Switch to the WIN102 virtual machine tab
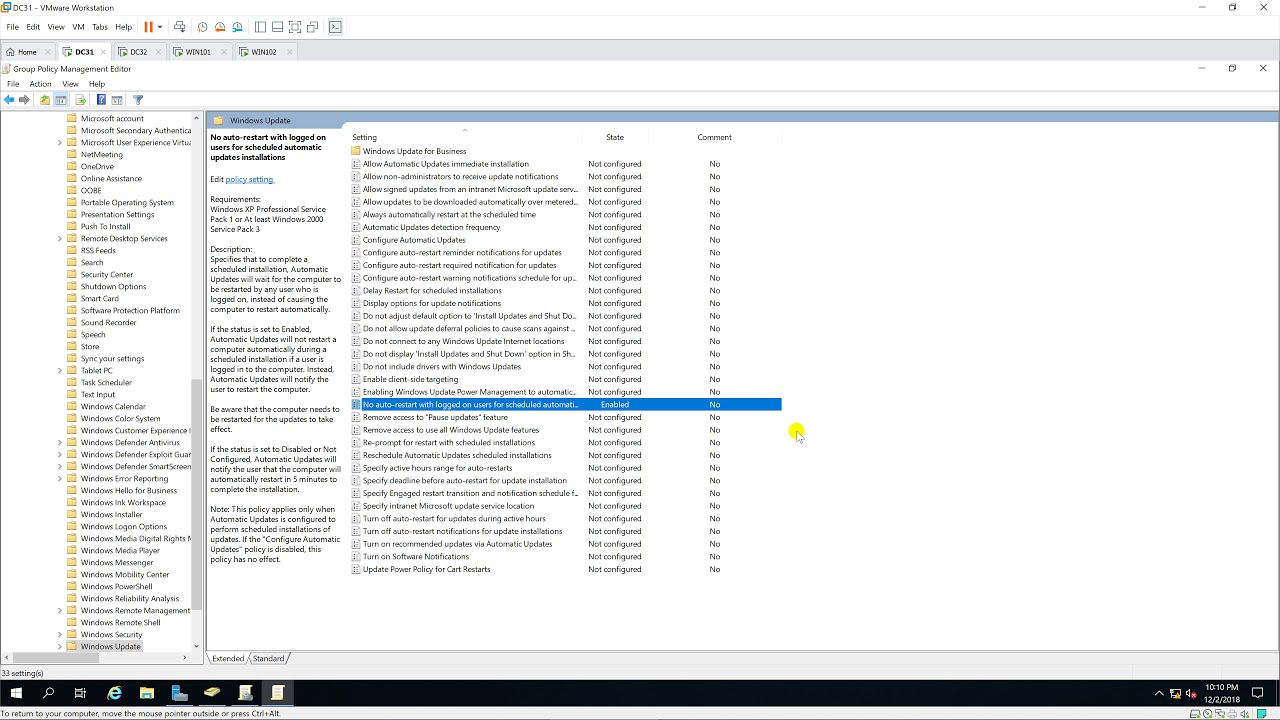The height and width of the screenshot is (720, 1280). click(x=264, y=52)
